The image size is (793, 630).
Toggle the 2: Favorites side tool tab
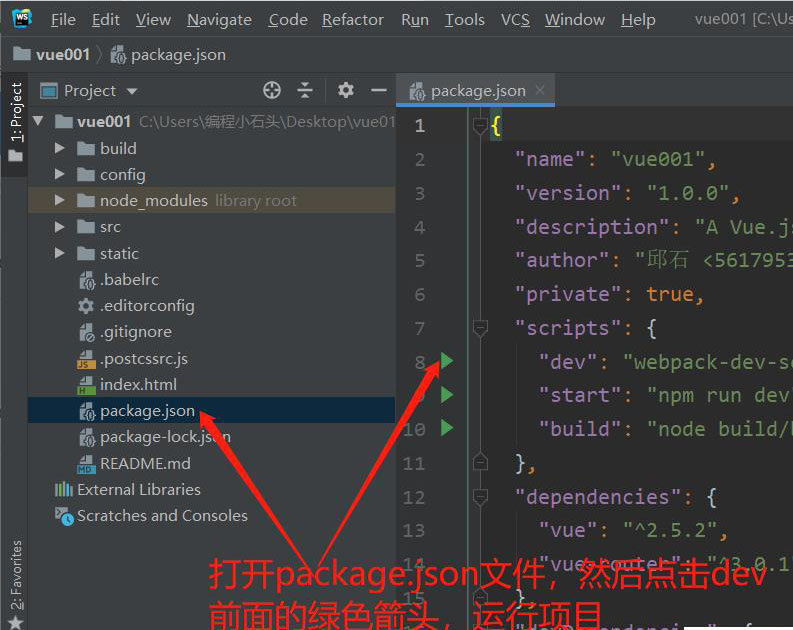click(x=16, y=583)
